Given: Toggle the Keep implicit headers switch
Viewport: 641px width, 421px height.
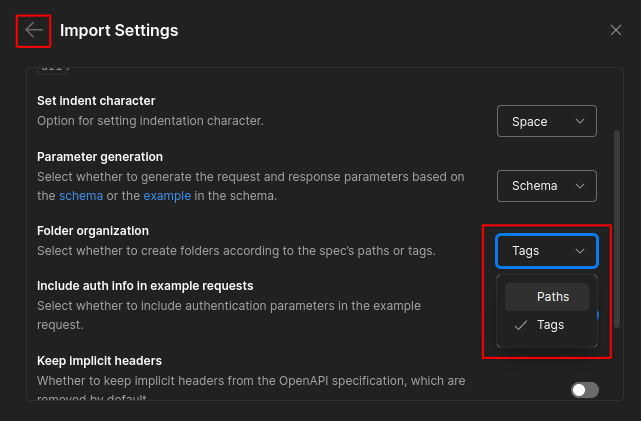Looking at the screenshot, I should tap(584, 390).
